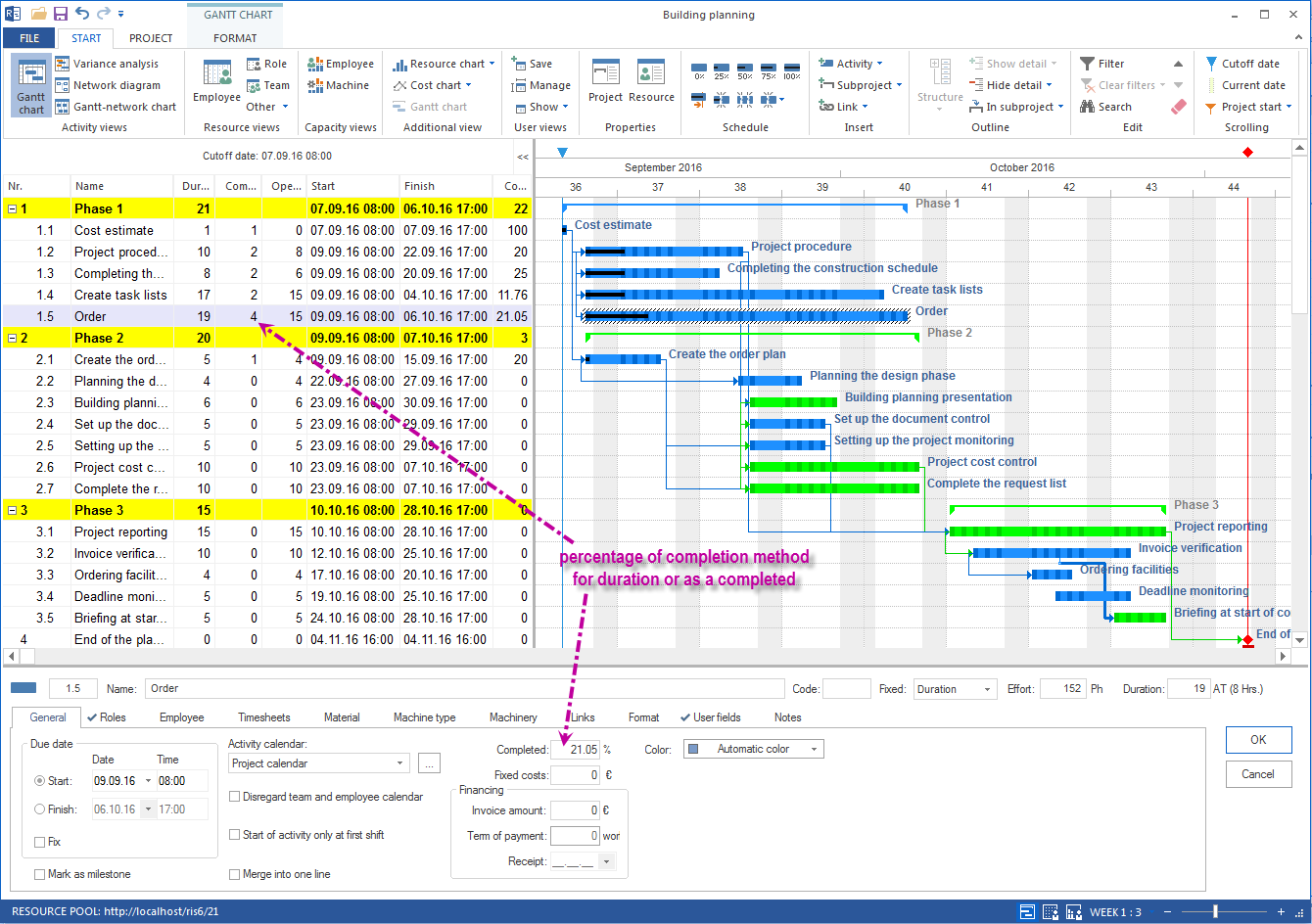Open folder icon in quick access toolbar
Screen dimensions: 1312x924
click(x=39, y=14)
